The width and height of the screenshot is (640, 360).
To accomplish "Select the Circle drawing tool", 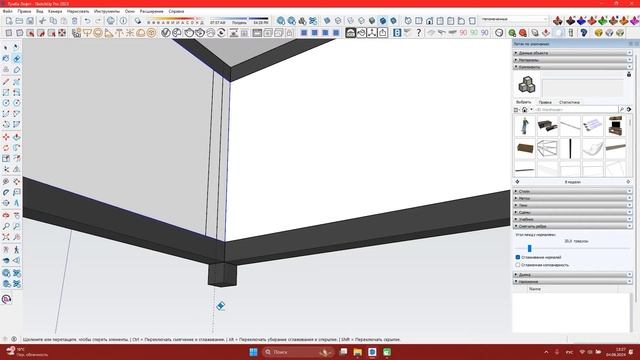I will pos(6,103).
